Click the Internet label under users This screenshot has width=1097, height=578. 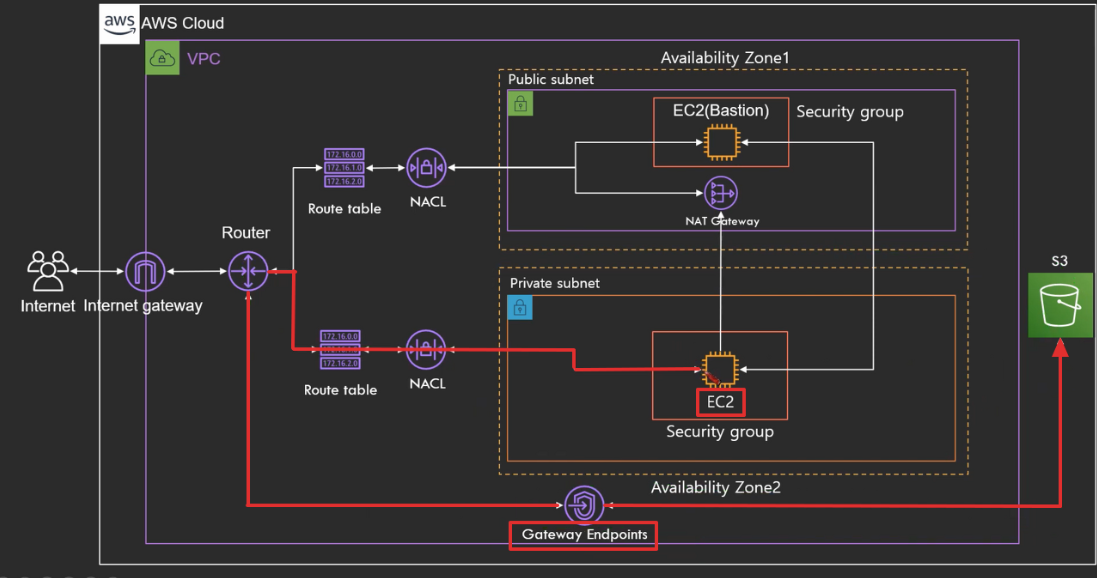48,306
